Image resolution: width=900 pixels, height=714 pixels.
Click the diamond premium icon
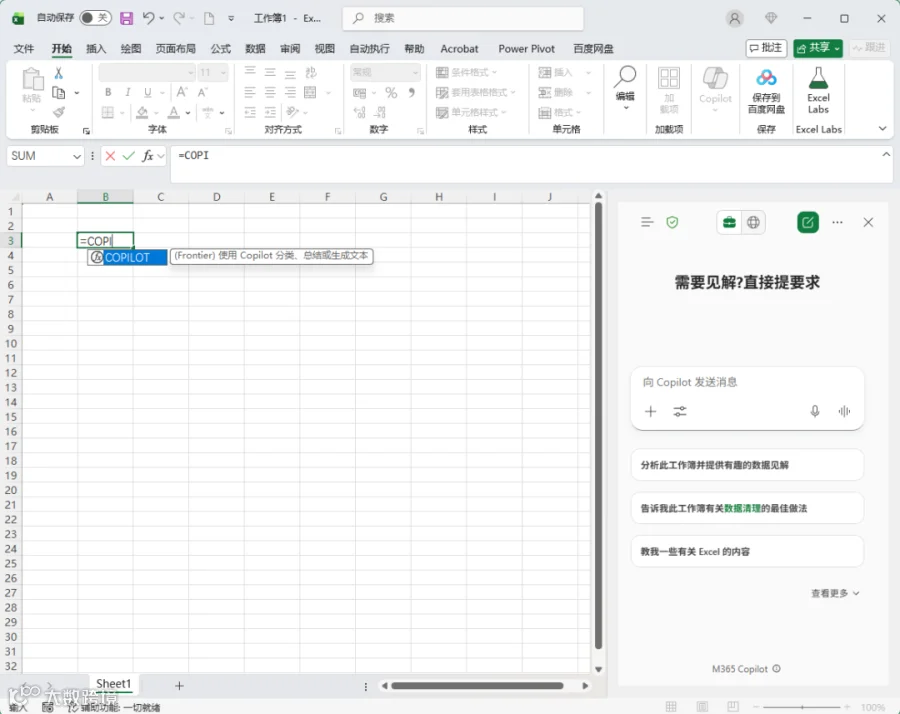[x=771, y=18]
